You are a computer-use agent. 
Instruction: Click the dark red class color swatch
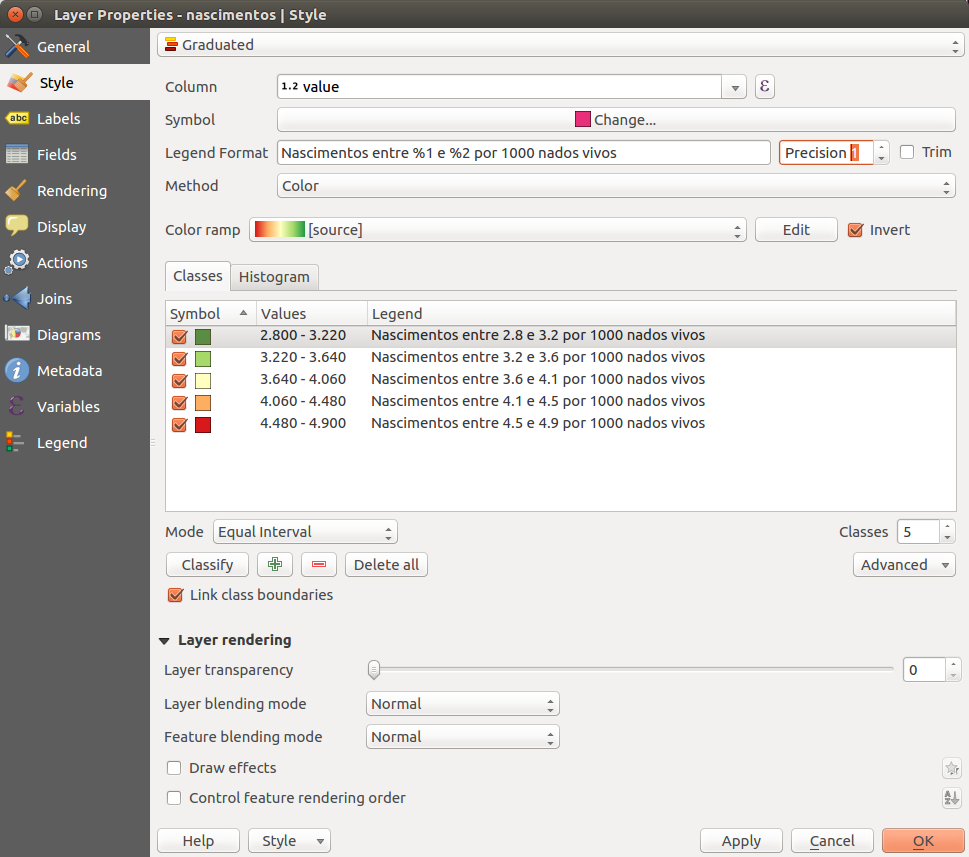pyautogui.click(x=203, y=424)
